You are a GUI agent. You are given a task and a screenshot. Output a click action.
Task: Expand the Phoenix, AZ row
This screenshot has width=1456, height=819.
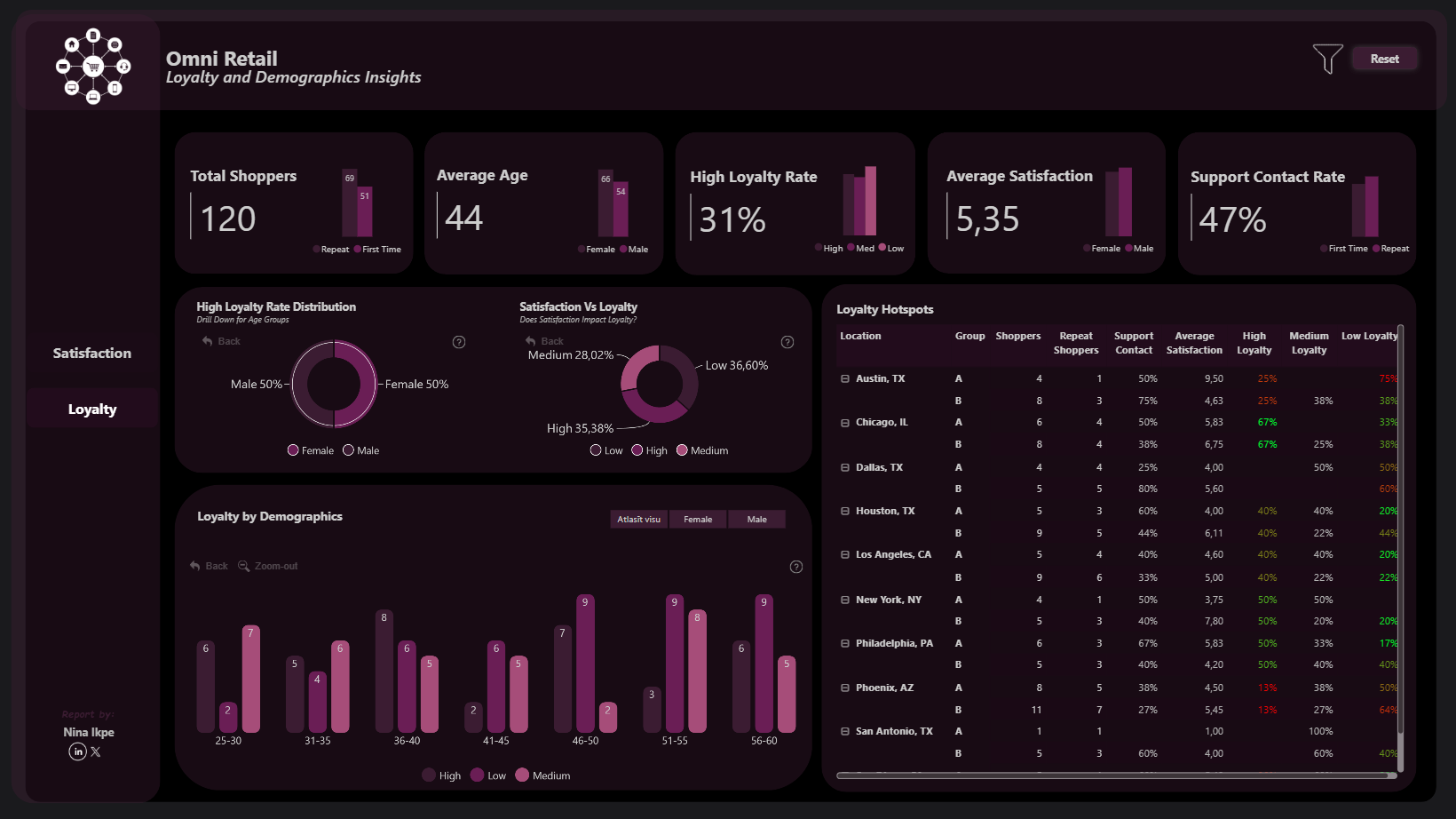[845, 688]
